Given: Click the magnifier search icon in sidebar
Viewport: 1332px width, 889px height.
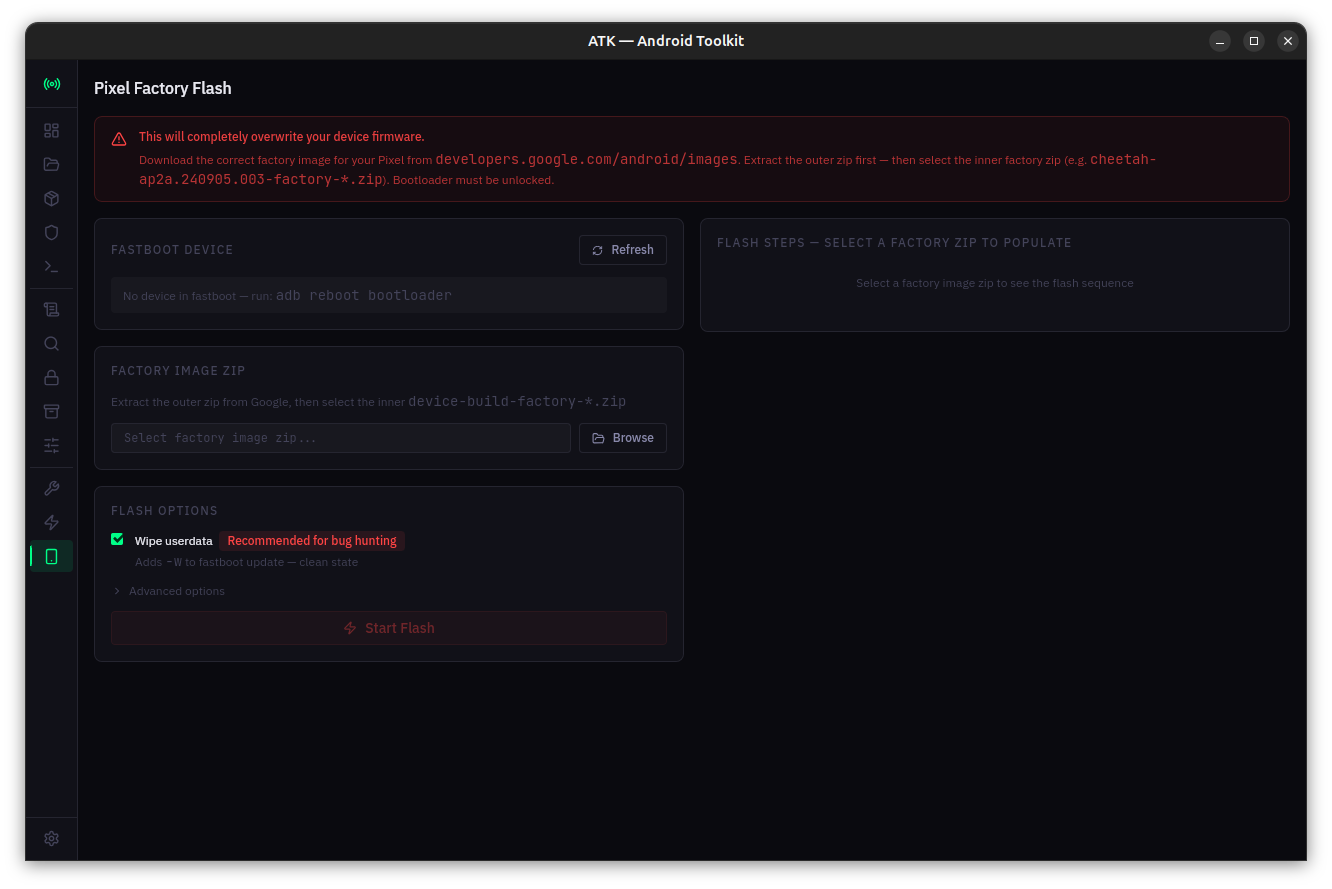Looking at the screenshot, I should coord(52,344).
